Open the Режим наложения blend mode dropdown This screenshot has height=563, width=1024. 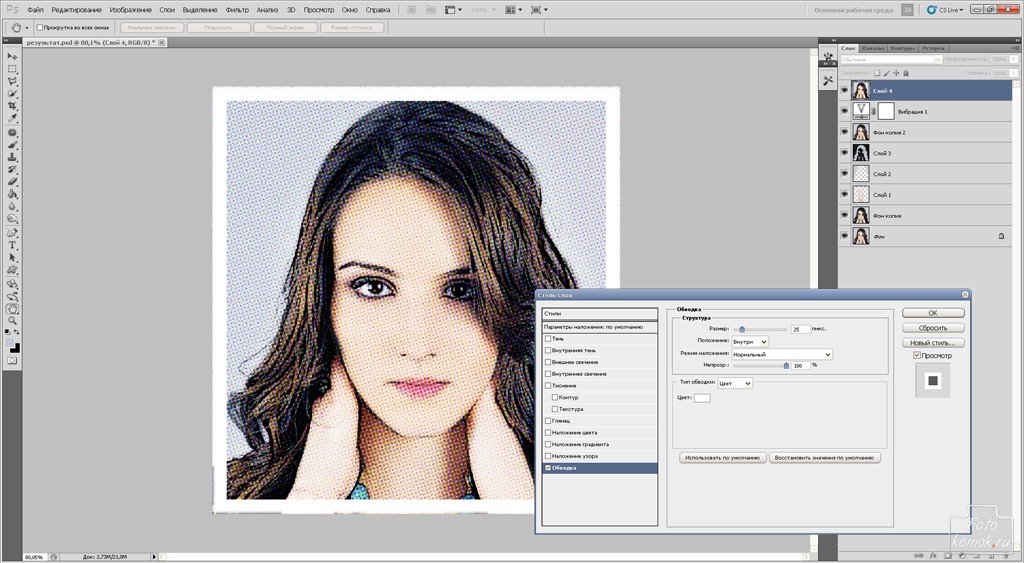781,354
